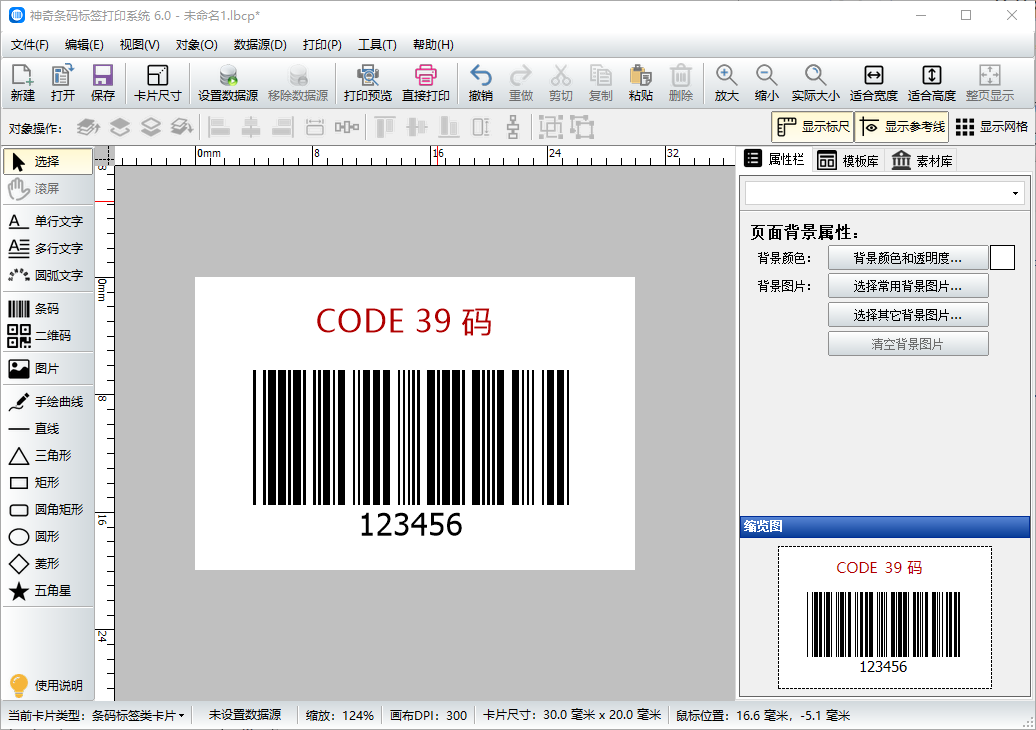The image size is (1036, 730).
Task: Click 设置数据源 data source icon
Action: 228,83
